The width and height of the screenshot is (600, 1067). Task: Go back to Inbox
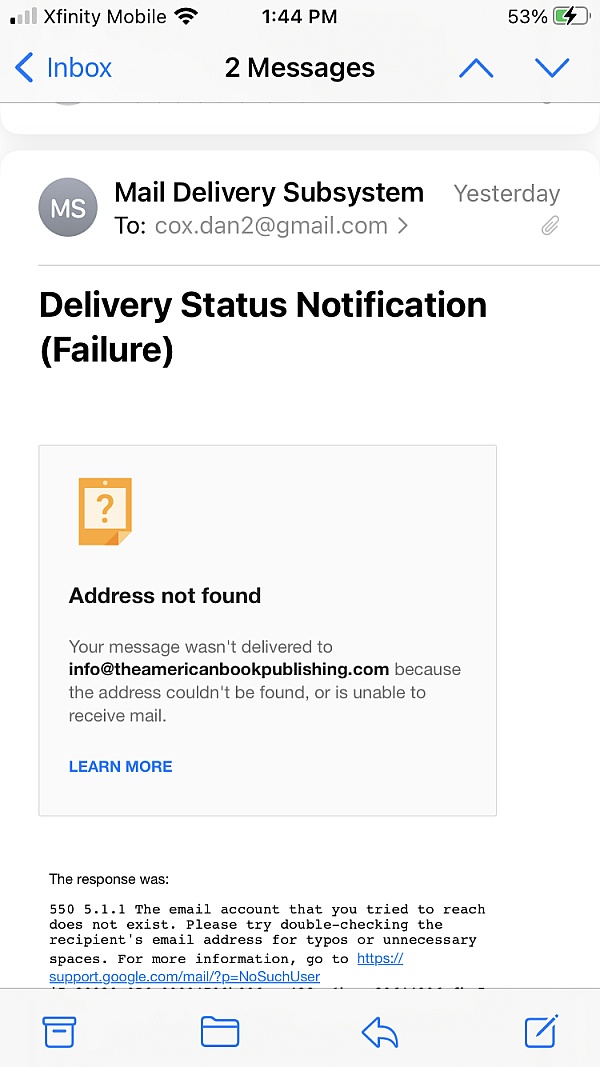tap(64, 68)
